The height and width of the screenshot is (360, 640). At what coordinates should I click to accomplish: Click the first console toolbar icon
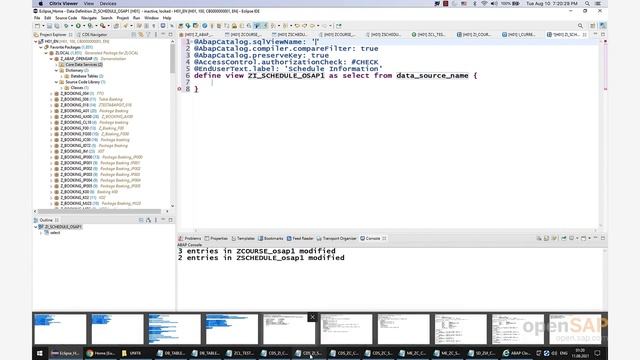tap(539, 238)
